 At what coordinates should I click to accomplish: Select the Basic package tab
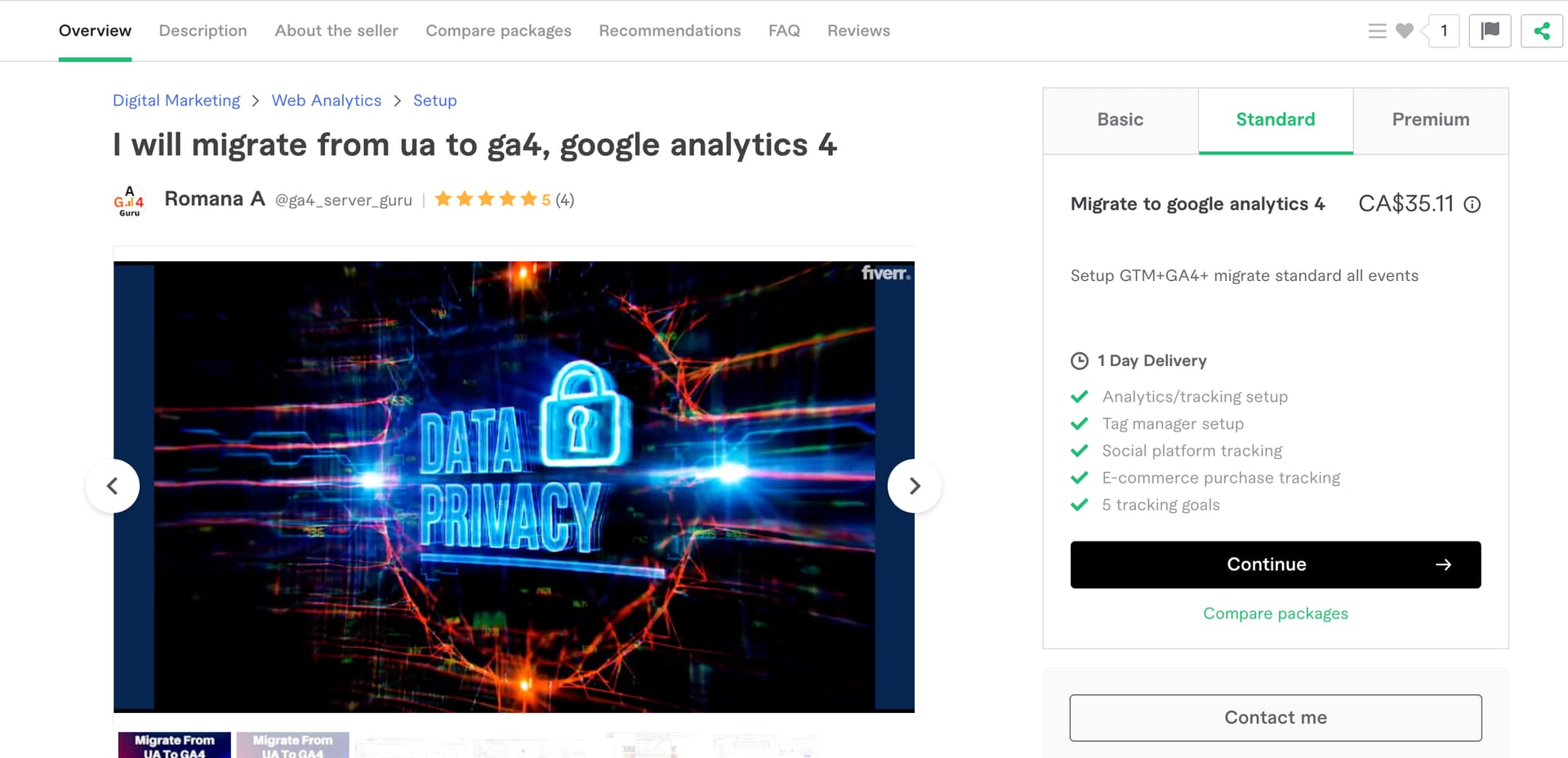[x=1120, y=120]
